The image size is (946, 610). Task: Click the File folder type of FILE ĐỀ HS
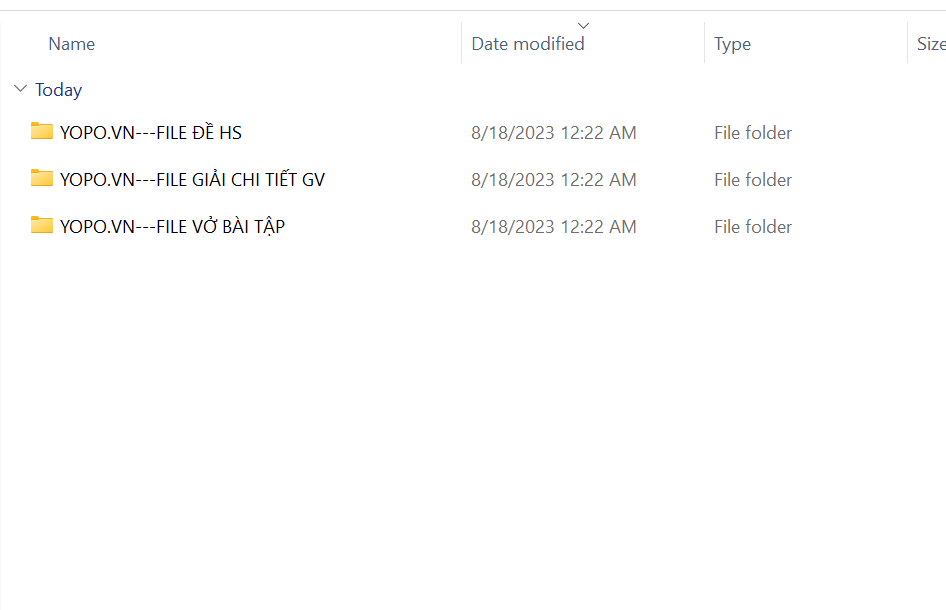(x=752, y=132)
